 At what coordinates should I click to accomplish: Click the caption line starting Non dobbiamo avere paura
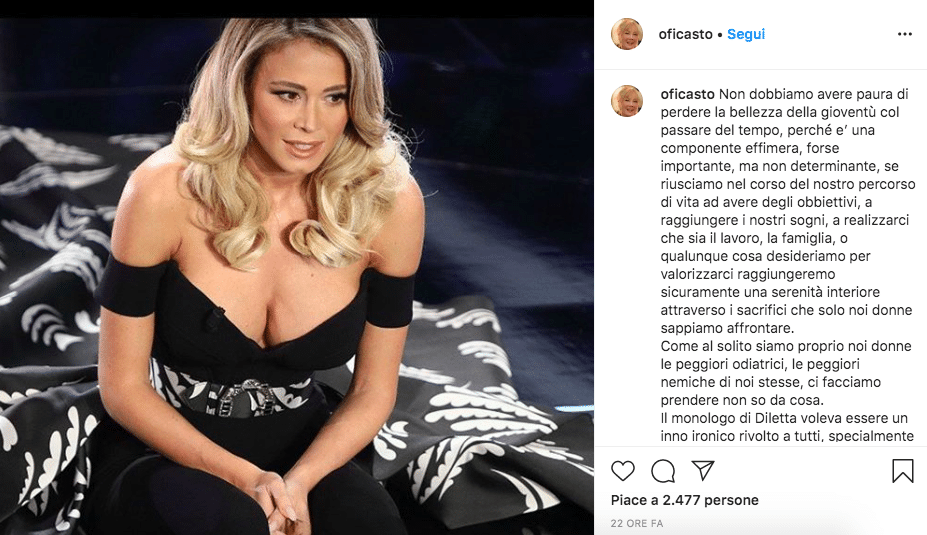click(785, 94)
